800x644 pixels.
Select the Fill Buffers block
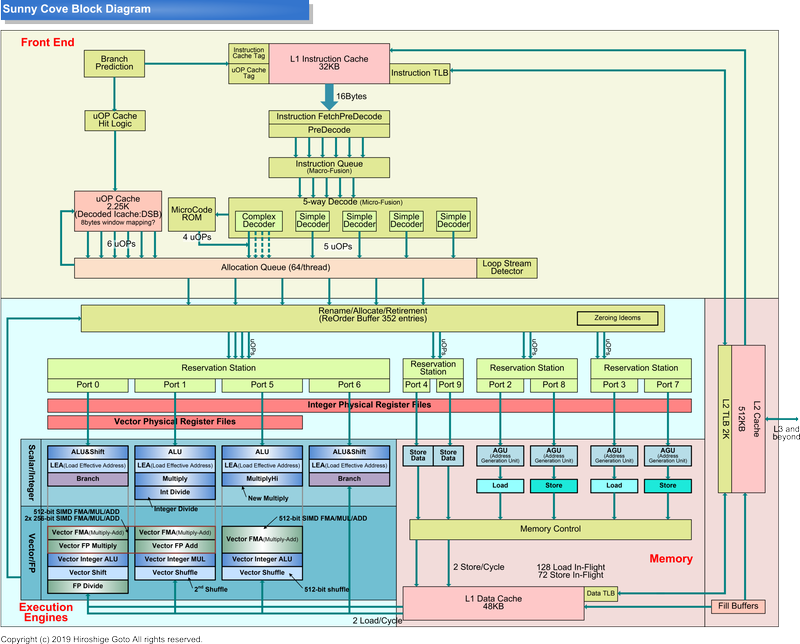click(x=738, y=606)
